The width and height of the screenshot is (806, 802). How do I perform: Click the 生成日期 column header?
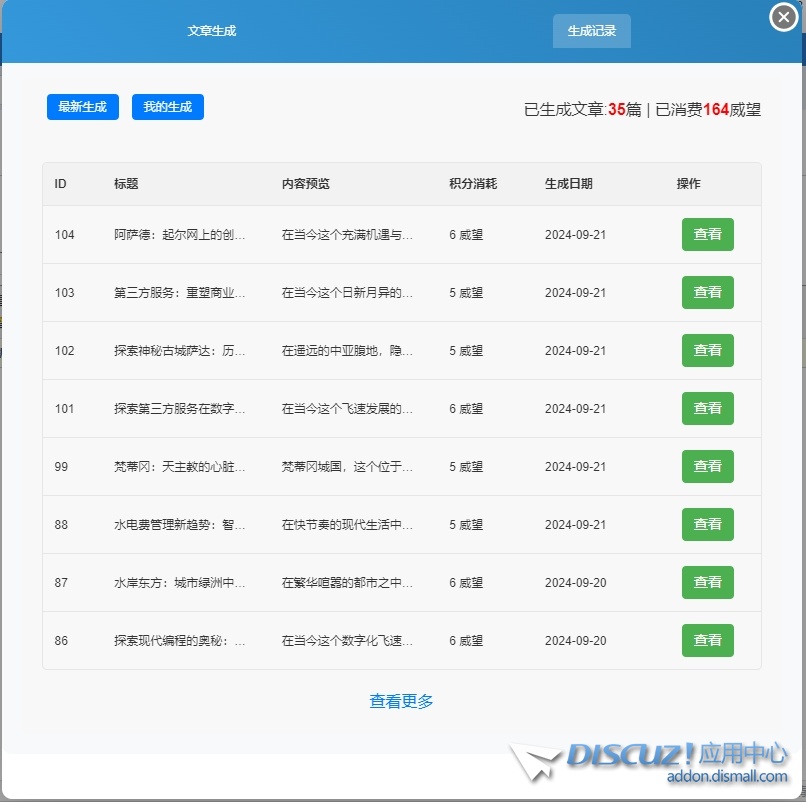568,184
